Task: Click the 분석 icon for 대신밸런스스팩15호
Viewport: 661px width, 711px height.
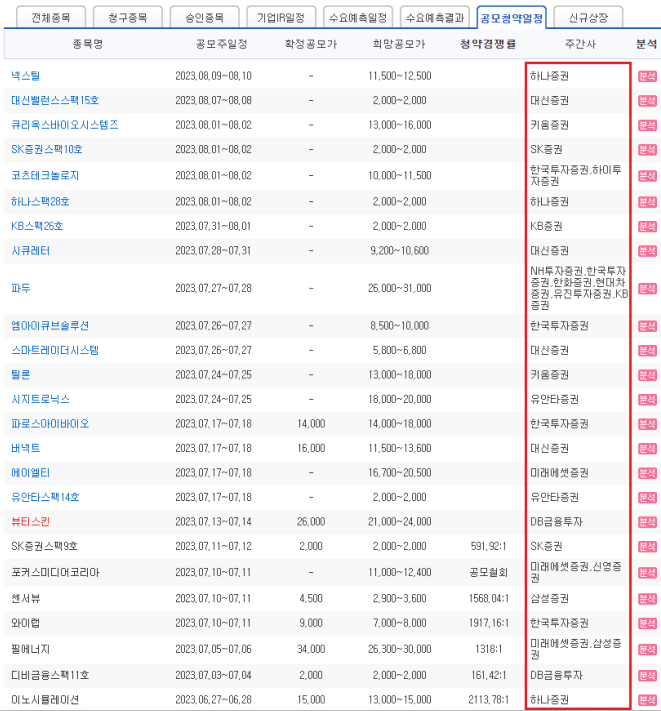Action: click(x=647, y=101)
